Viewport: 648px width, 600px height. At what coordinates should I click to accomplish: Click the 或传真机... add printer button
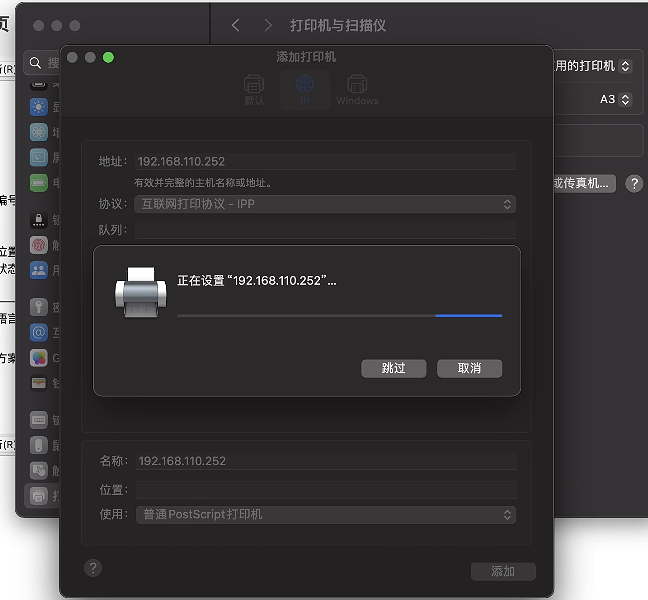click(585, 183)
